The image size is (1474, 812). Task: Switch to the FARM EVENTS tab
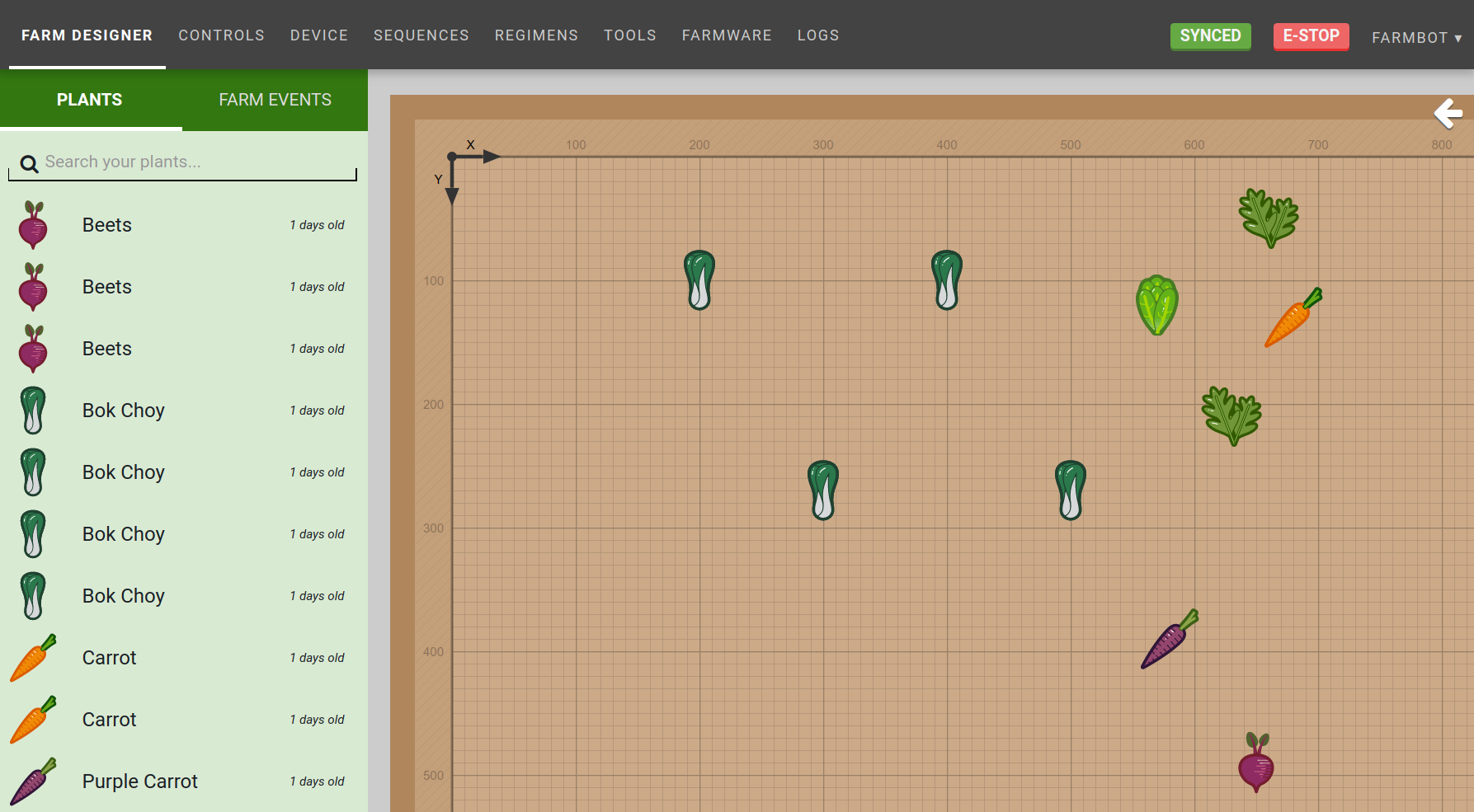[275, 99]
